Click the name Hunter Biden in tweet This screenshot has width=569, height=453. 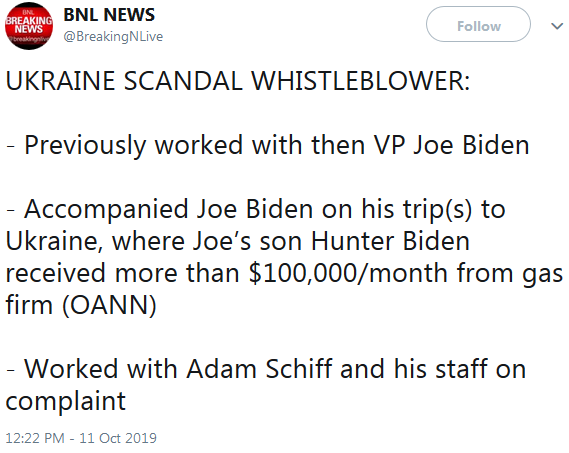[x=390, y=241]
